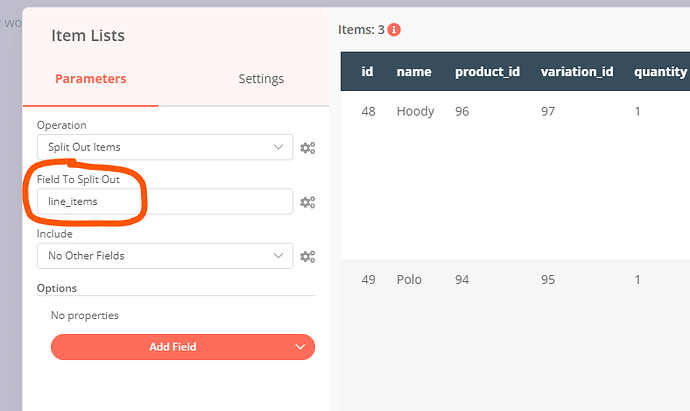The image size is (690, 411).
Task: Select the product_id cell 96
Action: [x=462, y=111]
